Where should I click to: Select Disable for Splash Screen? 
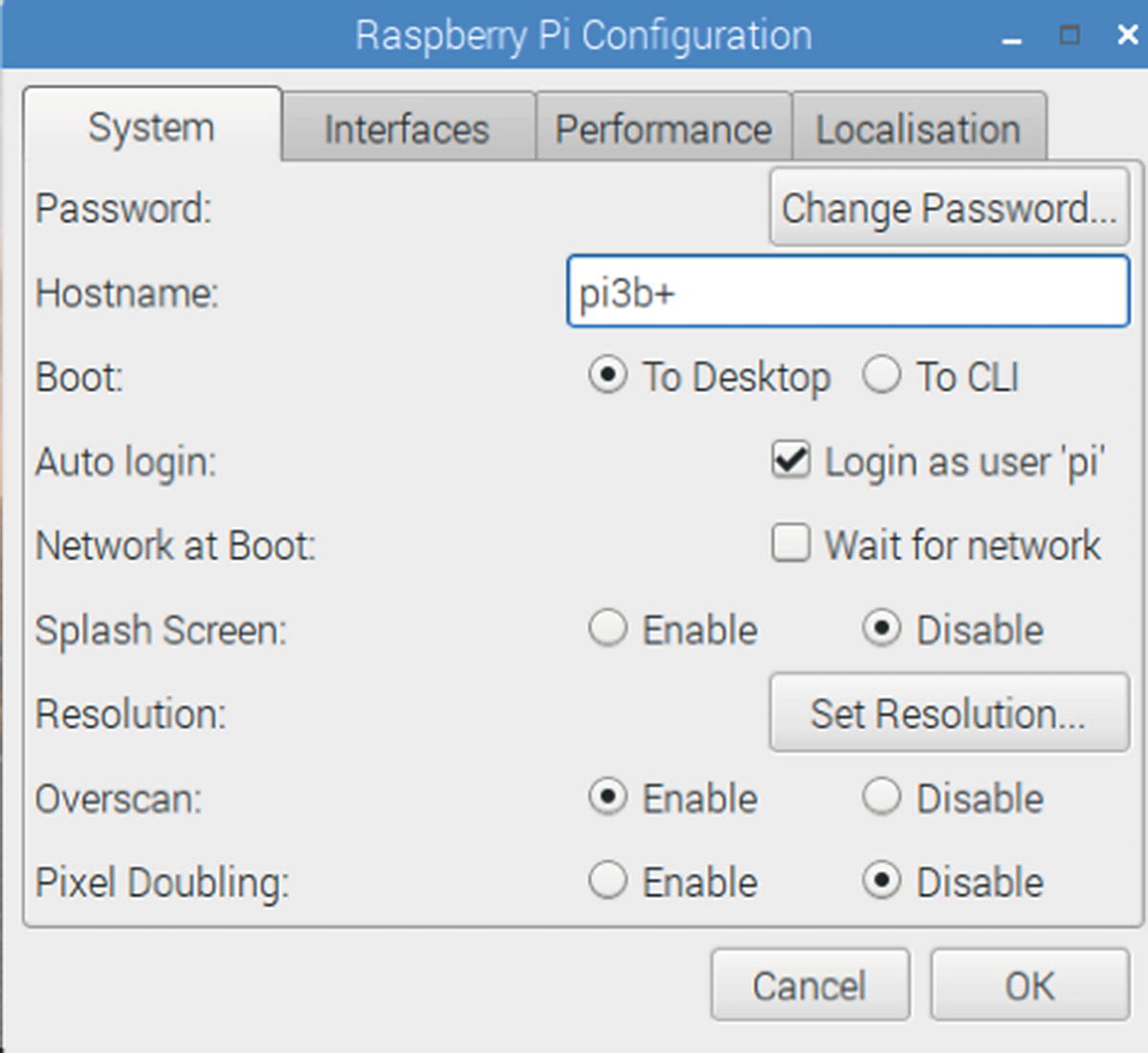[881, 629]
